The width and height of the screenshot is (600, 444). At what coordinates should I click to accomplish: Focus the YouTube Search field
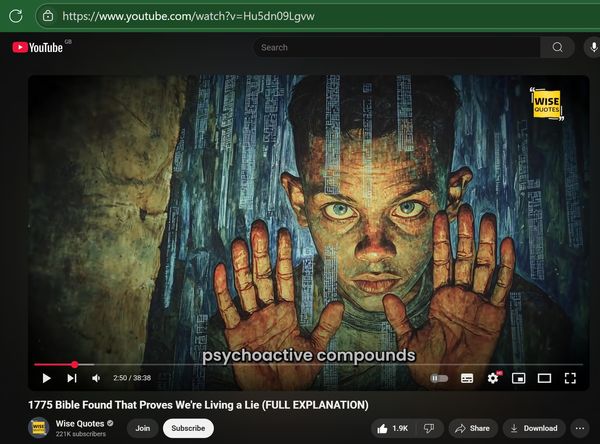[x=397, y=47]
